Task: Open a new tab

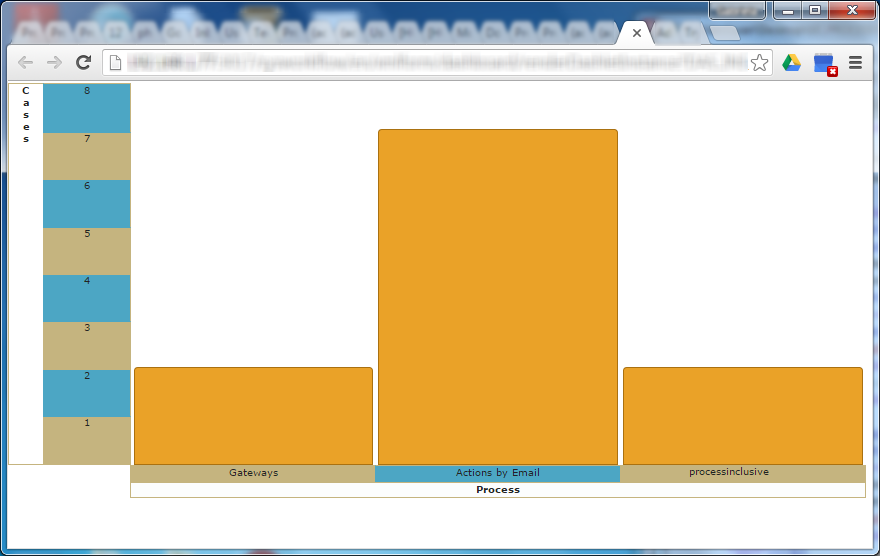Action: tap(724, 33)
